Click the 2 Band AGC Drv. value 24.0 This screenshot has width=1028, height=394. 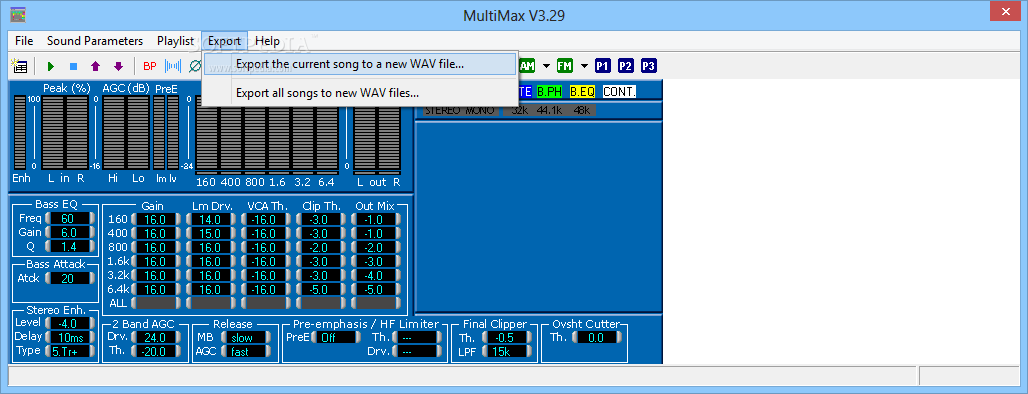(x=155, y=338)
